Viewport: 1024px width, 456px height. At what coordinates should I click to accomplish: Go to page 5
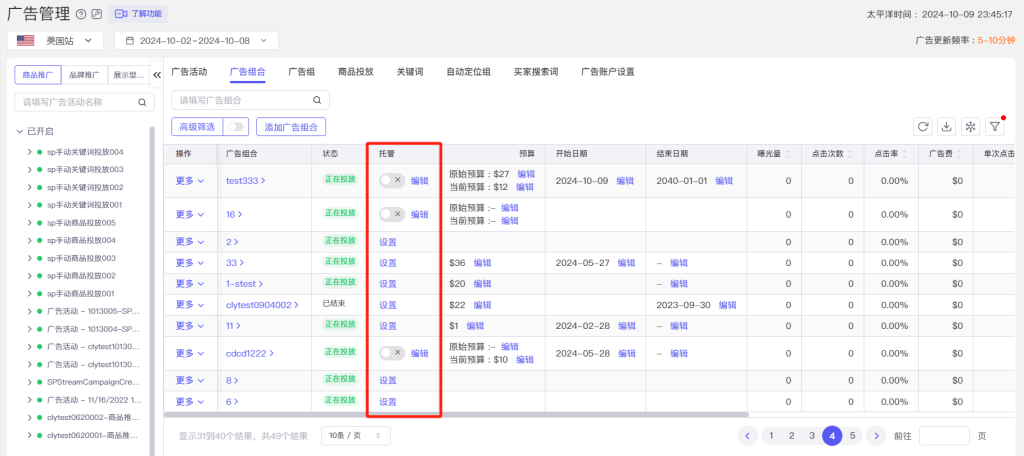tap(852, 436)
